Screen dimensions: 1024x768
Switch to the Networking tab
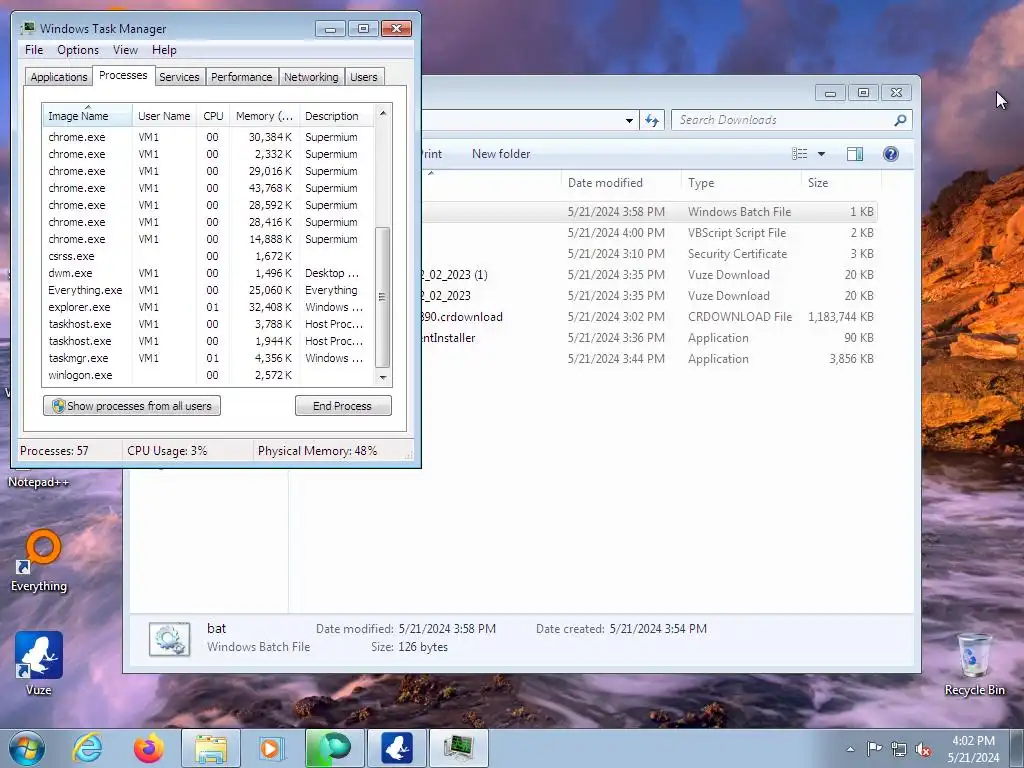pos(311,77)
